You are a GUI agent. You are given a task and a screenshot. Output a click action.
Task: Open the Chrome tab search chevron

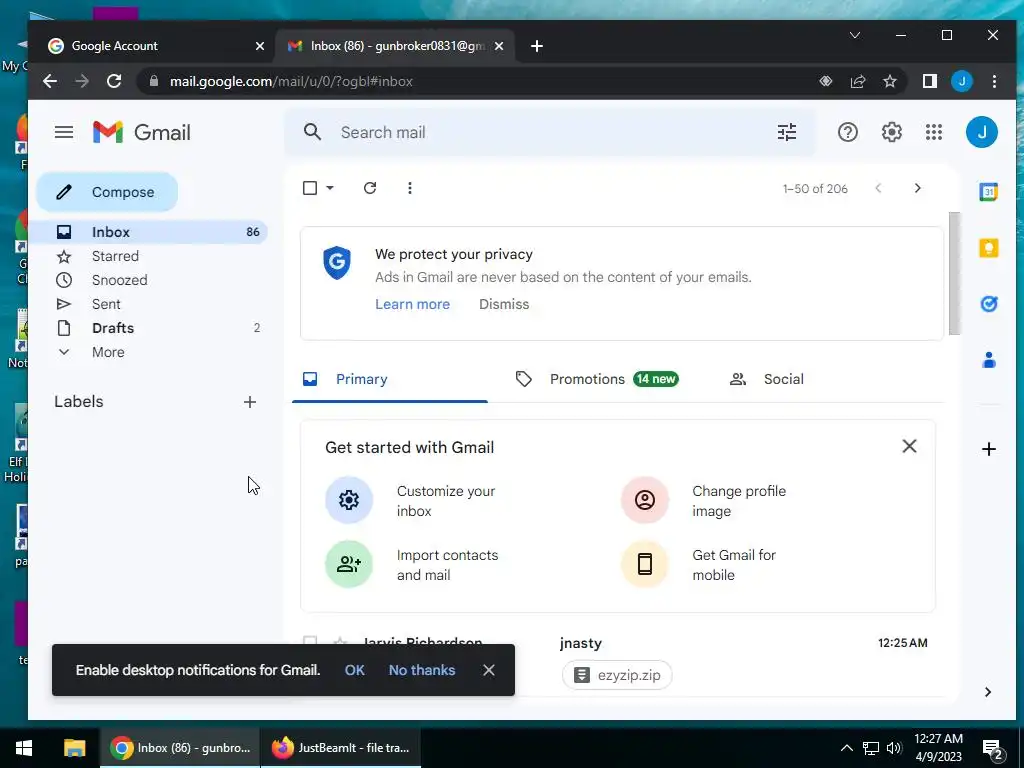(x=855, y=35)
